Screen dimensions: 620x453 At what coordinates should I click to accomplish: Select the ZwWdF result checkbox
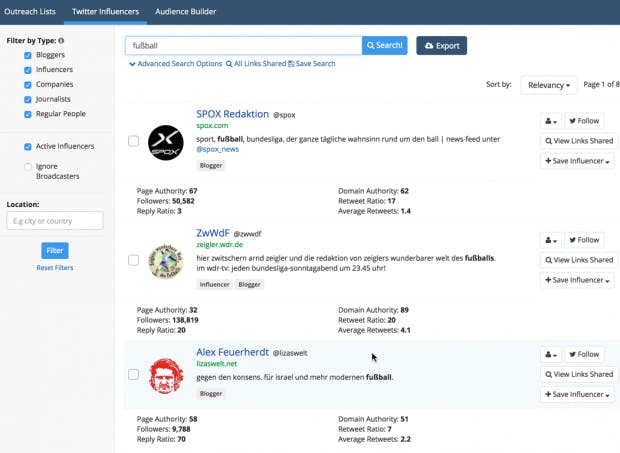point(134,260)
